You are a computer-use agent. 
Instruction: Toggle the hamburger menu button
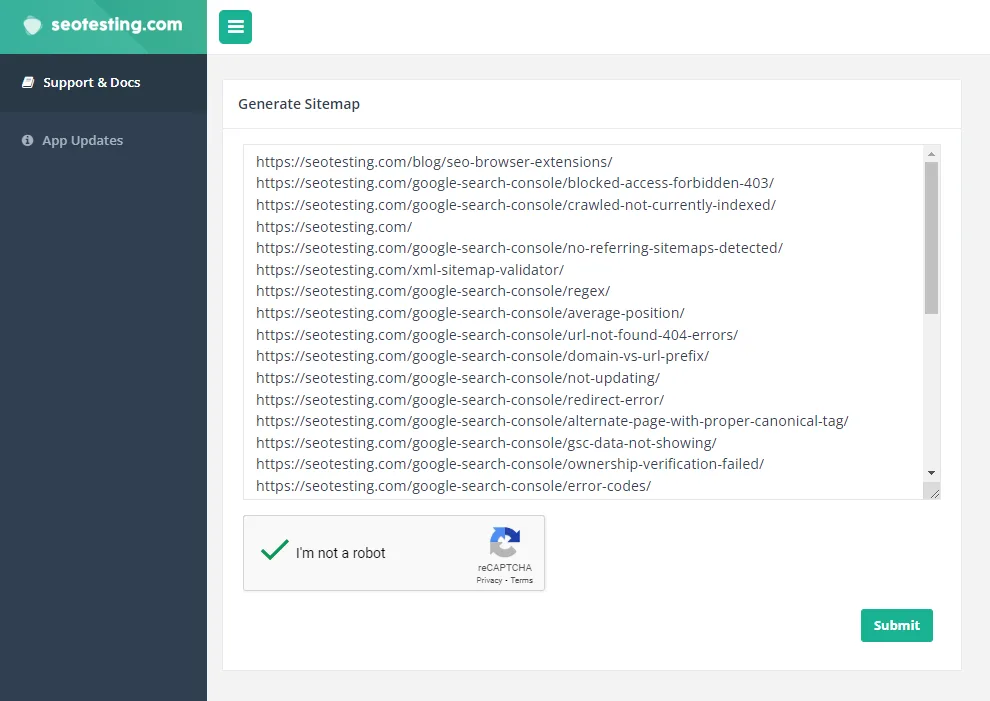click(236, 27)
